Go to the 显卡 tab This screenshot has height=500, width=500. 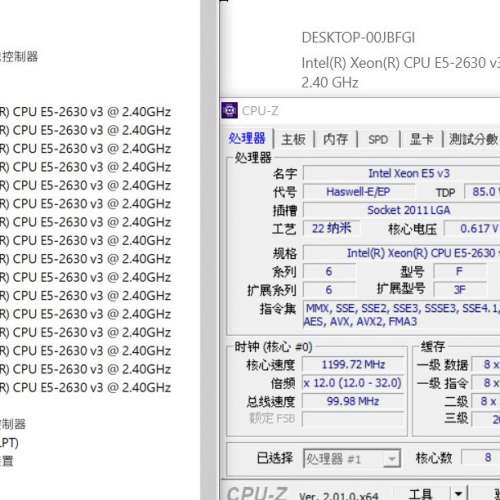click(421, 139)
